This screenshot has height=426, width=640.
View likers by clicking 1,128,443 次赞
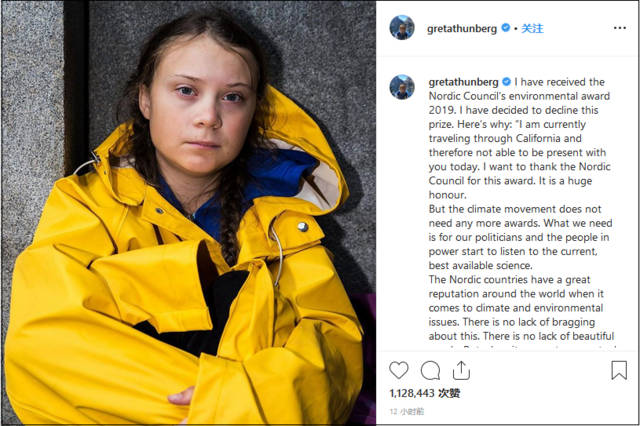click(425, 393)
